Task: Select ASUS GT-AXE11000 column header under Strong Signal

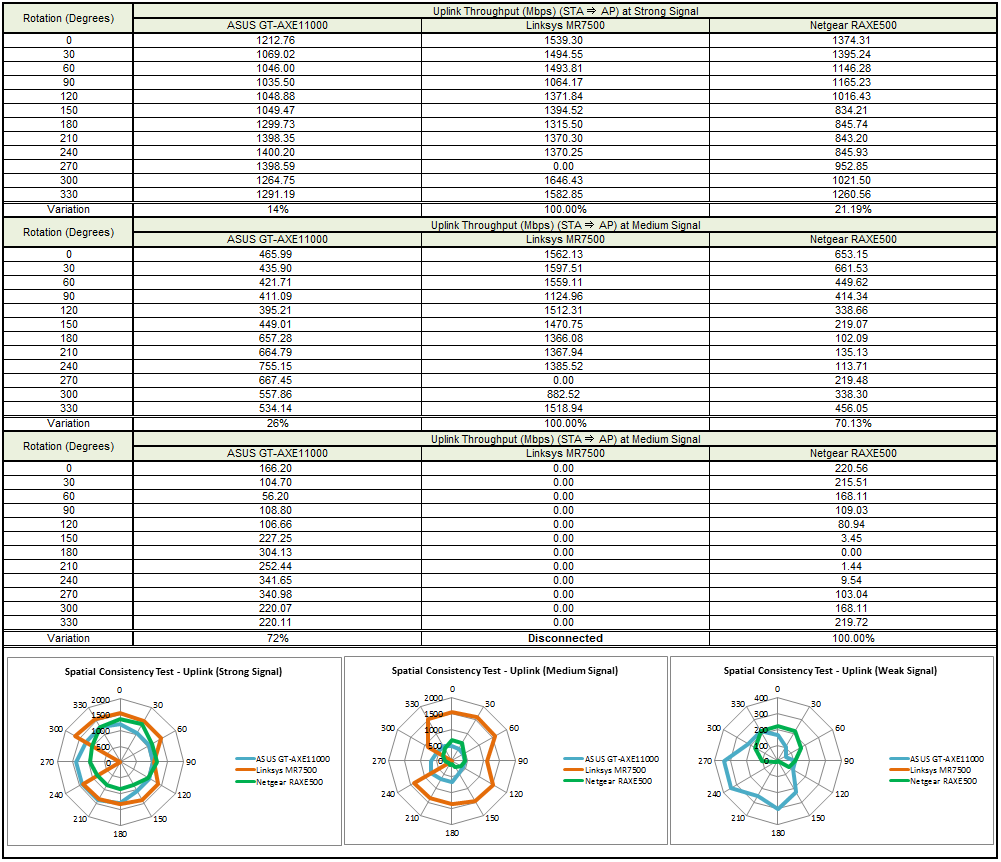Action: click(x=277, y=26)
